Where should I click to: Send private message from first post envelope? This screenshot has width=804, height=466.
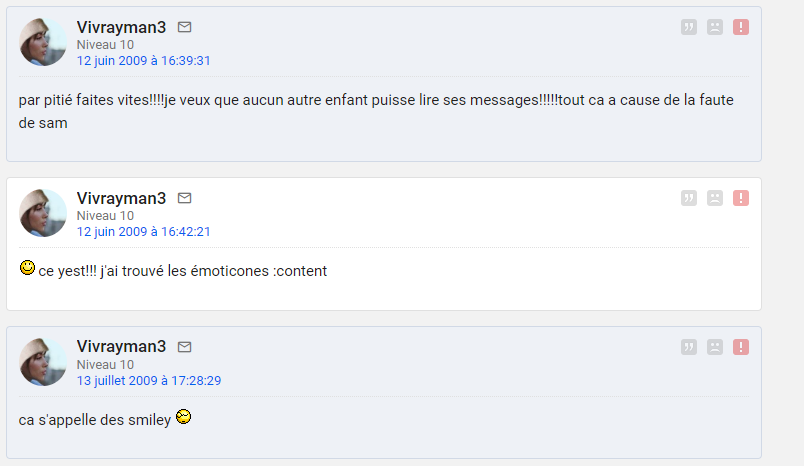(x=184, y=27)
